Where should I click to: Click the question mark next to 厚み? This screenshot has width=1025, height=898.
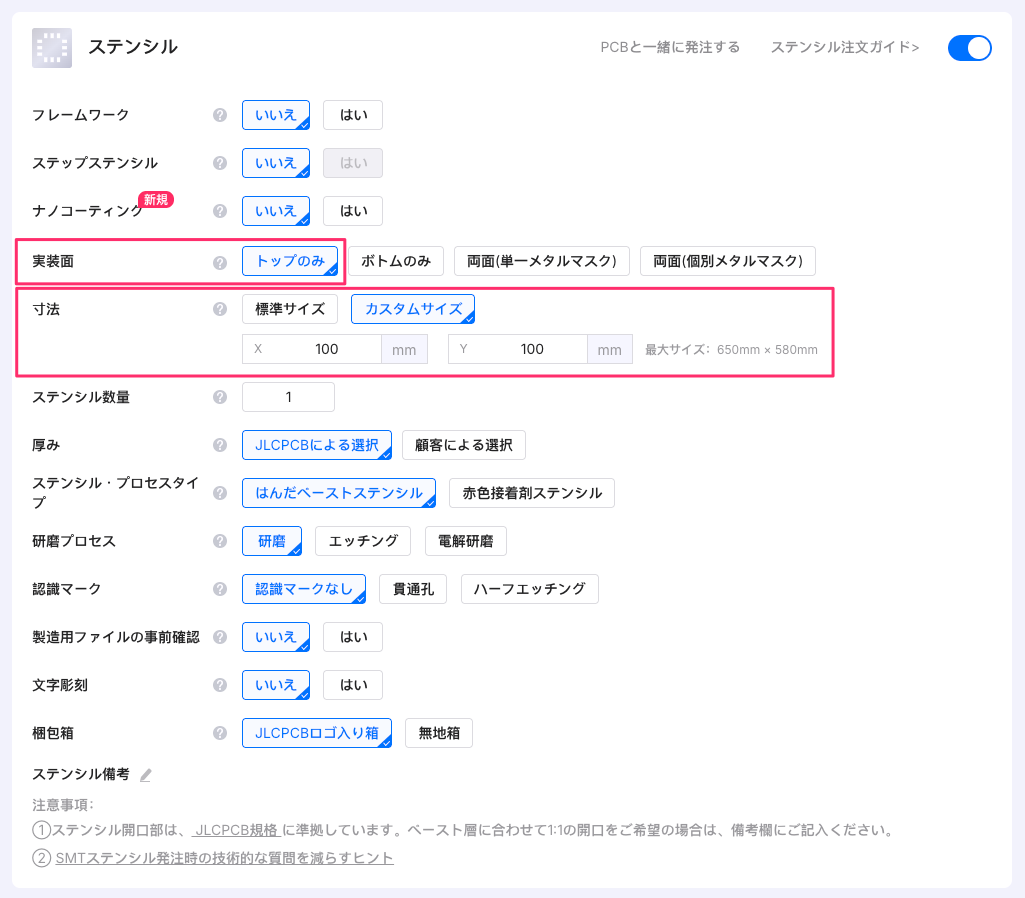220,445
